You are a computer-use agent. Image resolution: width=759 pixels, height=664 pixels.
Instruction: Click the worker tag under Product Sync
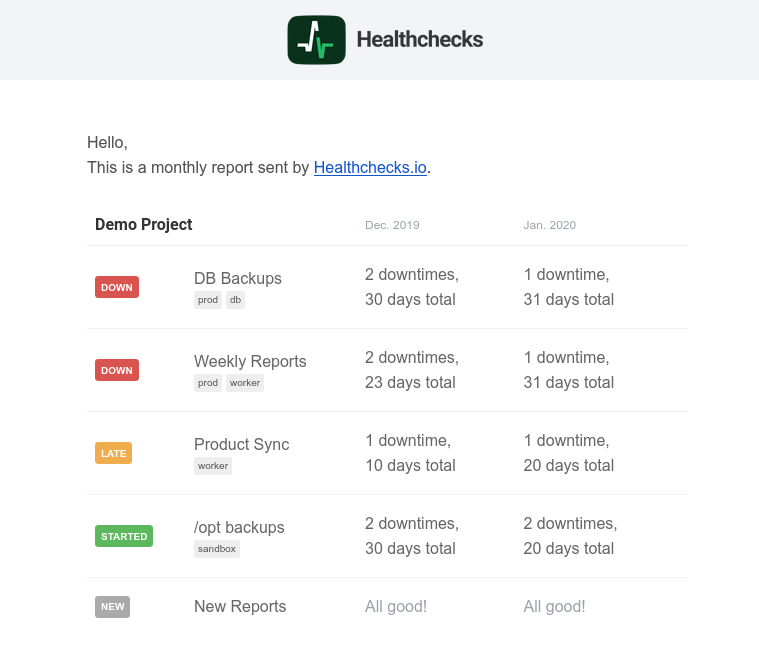pos(213,466)
